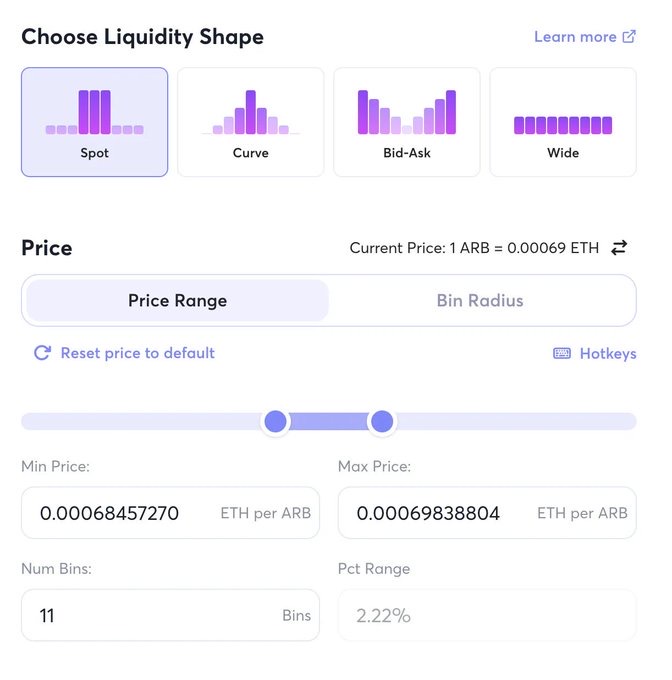
Task: Click the swap price direction arrows
Action: pos(620,248)
